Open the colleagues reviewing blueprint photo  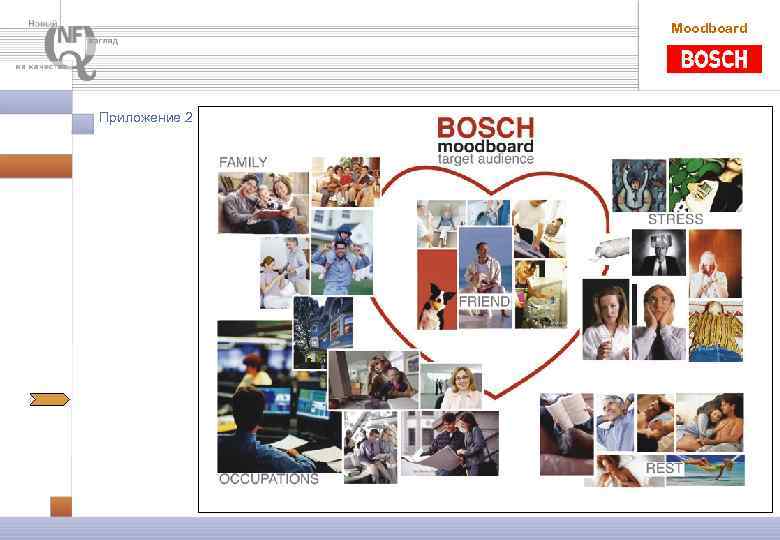450,443
